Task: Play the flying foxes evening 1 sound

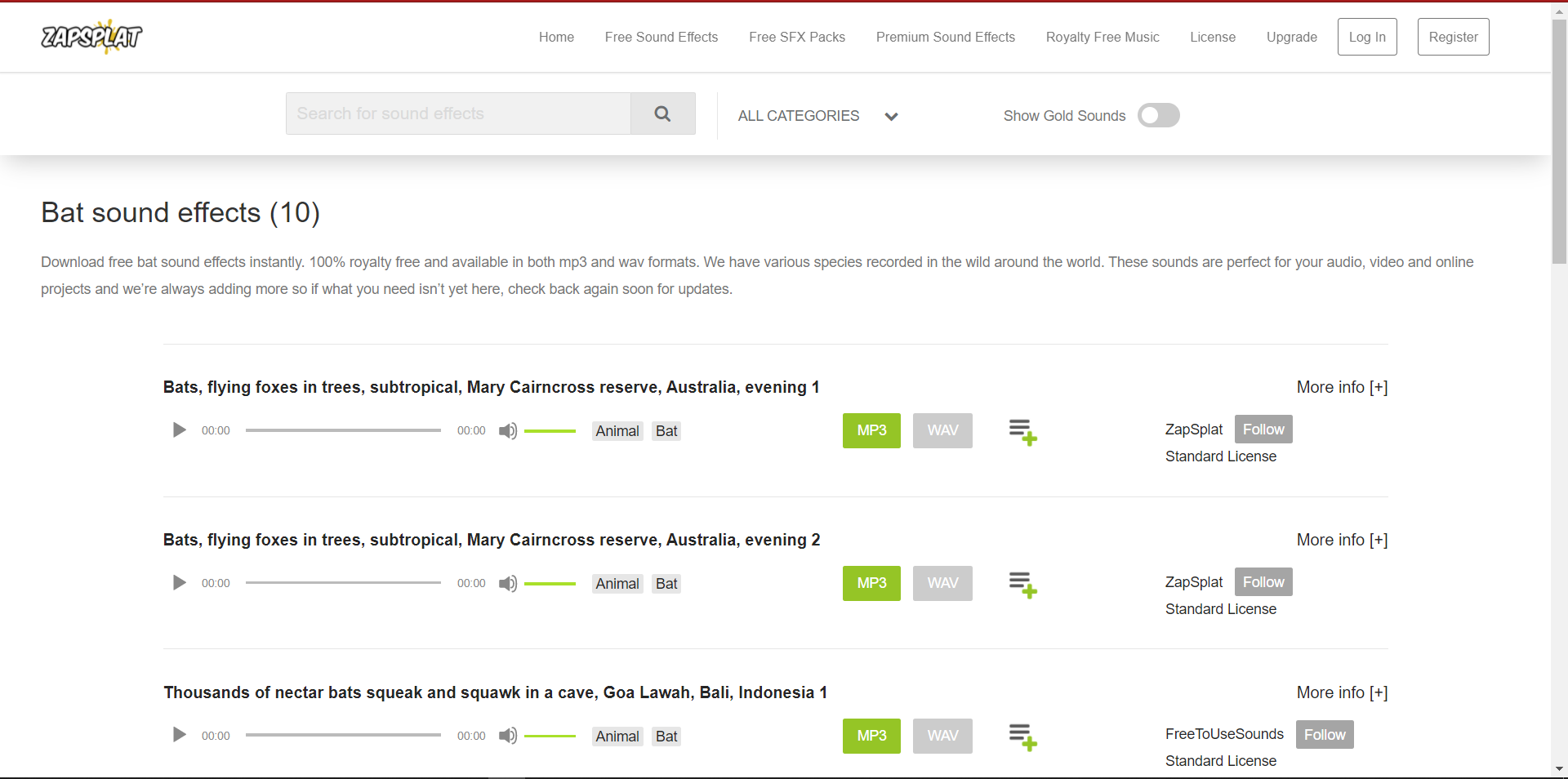Action: [179, 430]
